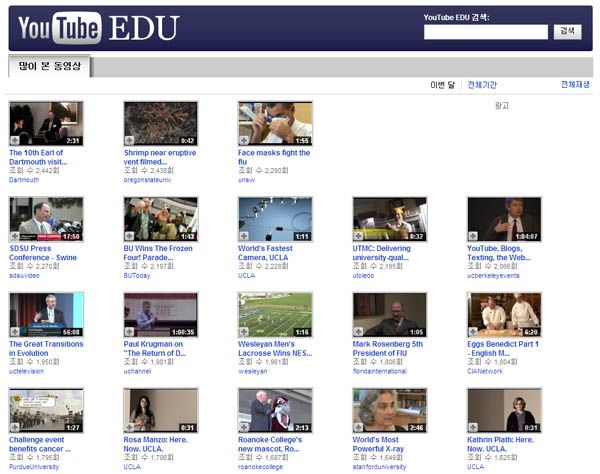Visit the uctelevision channel link

point(26,371)
